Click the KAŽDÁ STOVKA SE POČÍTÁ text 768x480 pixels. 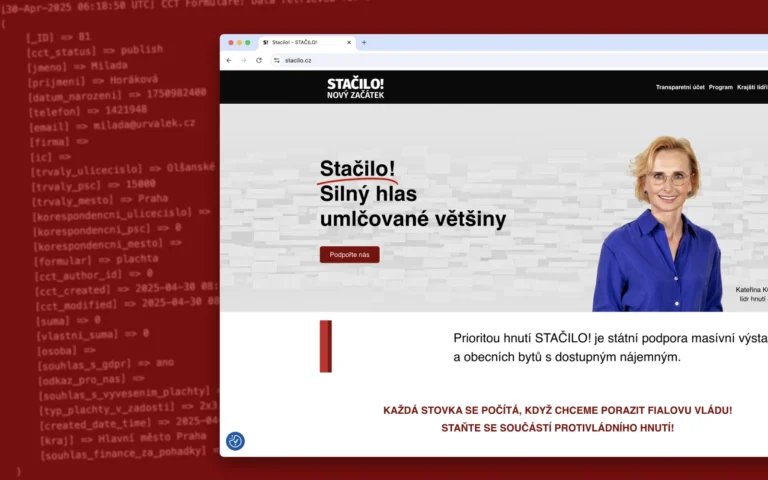pos(557,410)
